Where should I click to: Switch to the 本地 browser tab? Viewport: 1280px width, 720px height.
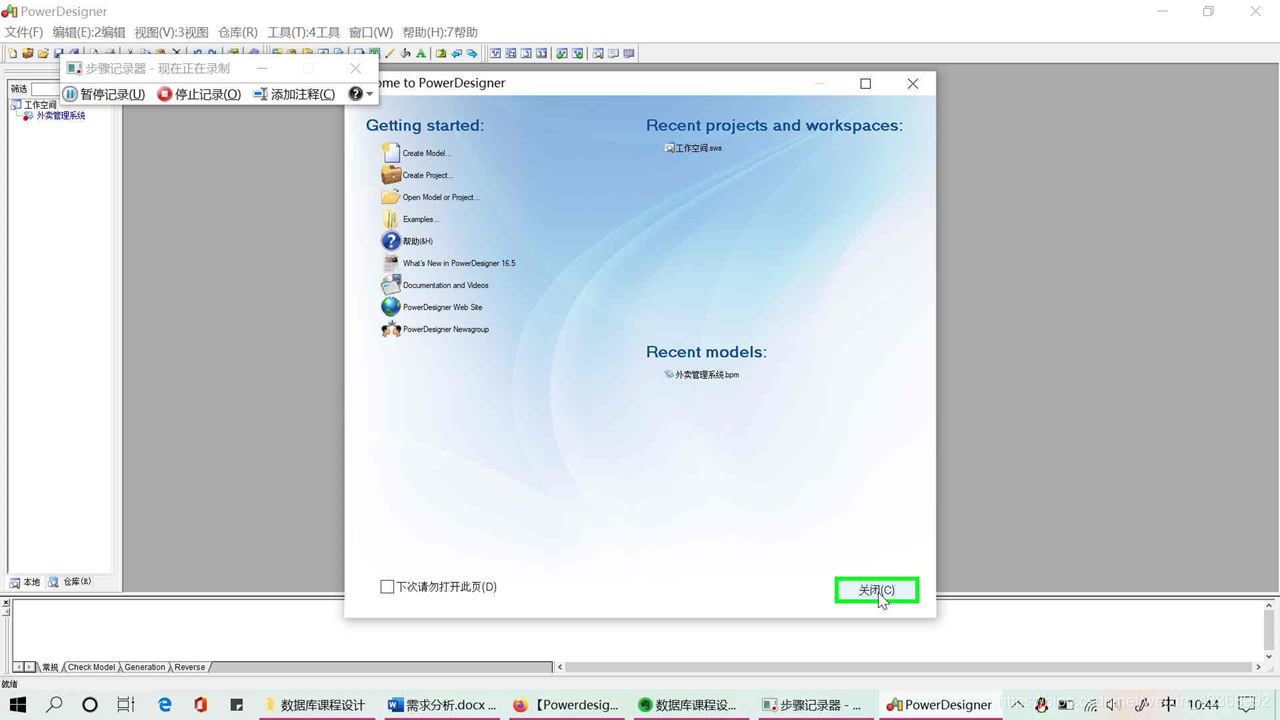tap(25, 582)
